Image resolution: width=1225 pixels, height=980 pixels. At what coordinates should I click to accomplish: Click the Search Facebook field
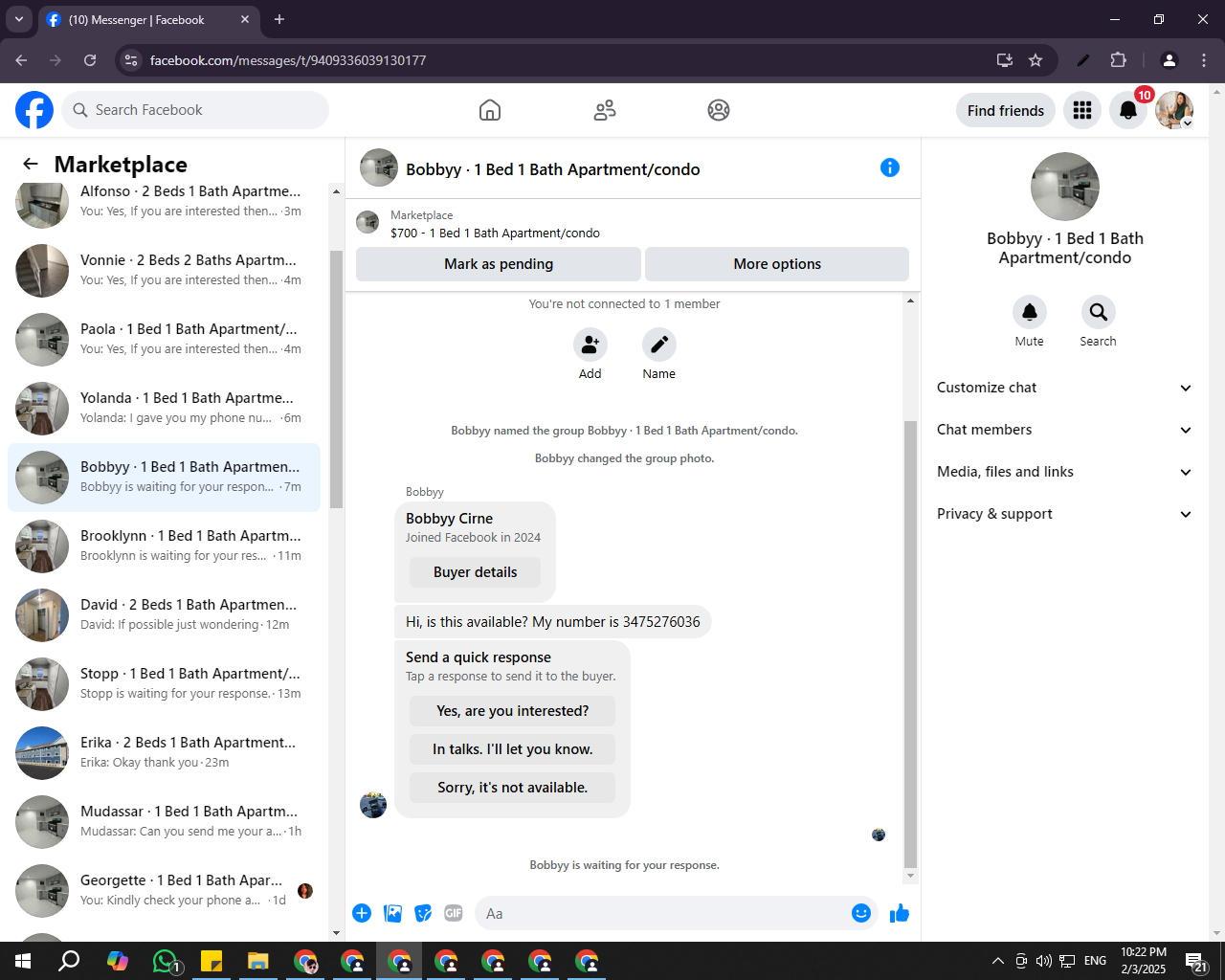pos(195,110)
